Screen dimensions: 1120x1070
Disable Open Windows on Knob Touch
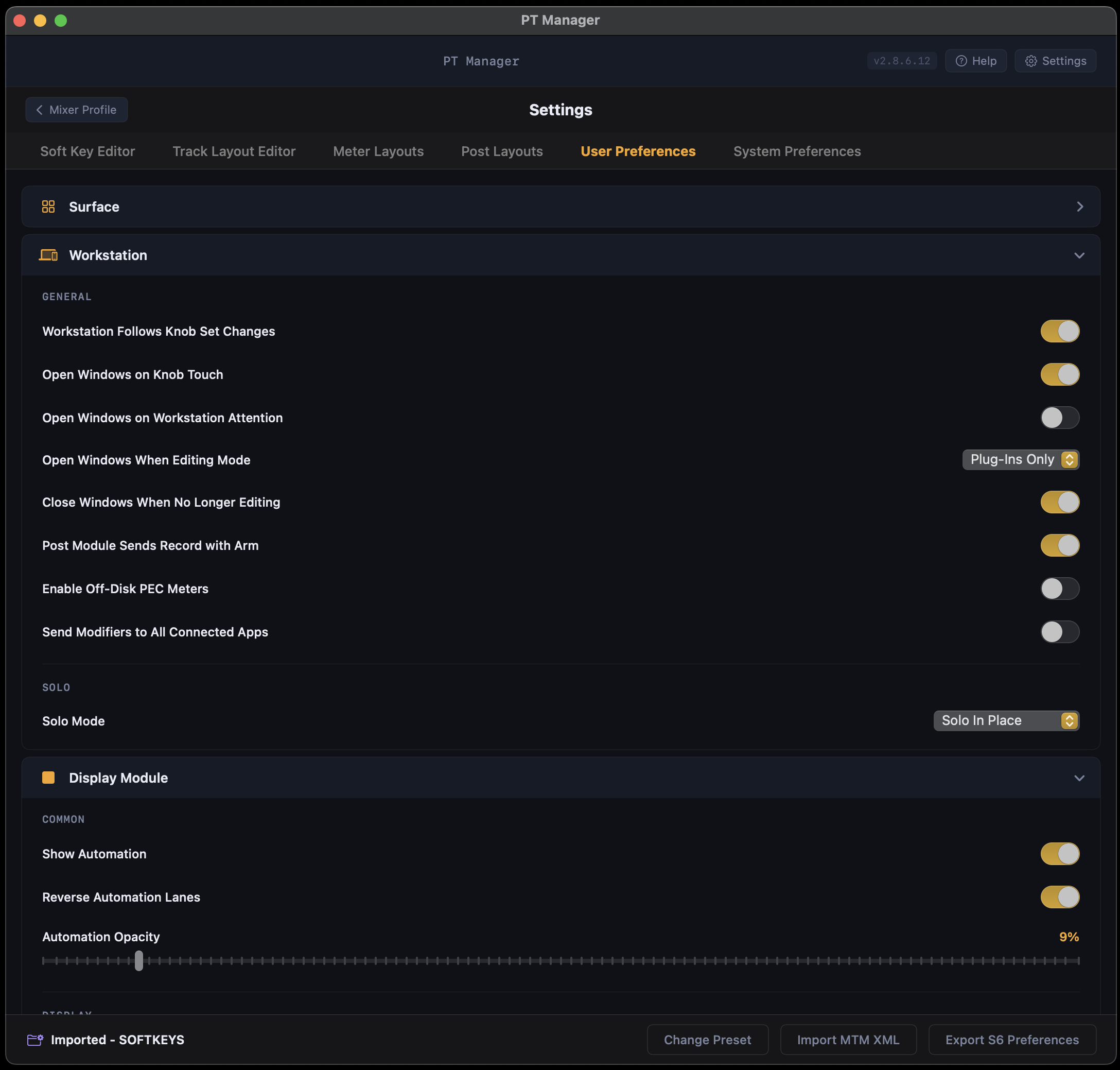[1060, 375]
